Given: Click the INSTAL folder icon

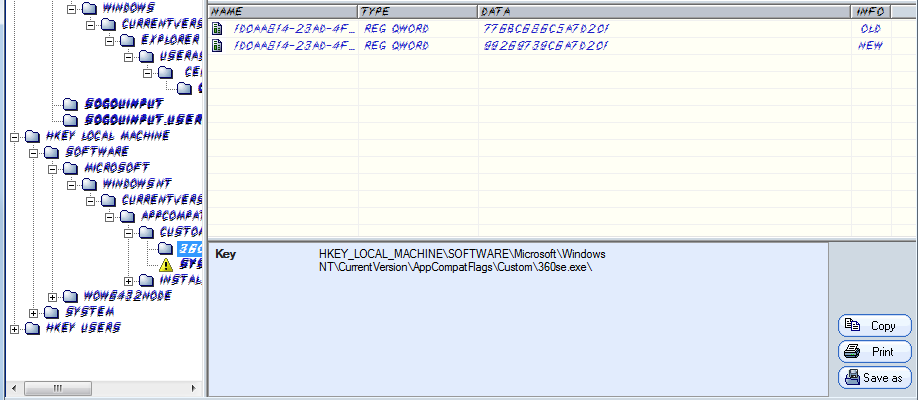Looking at the screenshot, I should (x=147, y=281).
